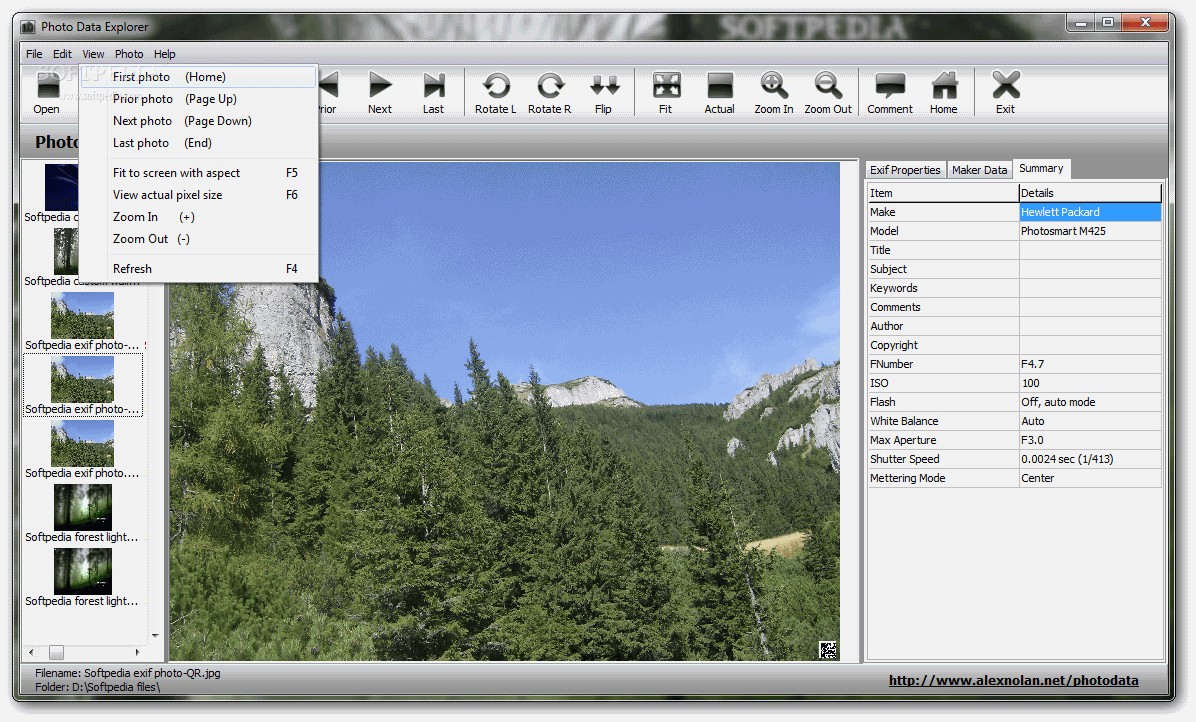Image resolution: width=1196 pixels, height=722 pixels.
Task: Click the Filename status bar text
Action: tap(128, 673)
